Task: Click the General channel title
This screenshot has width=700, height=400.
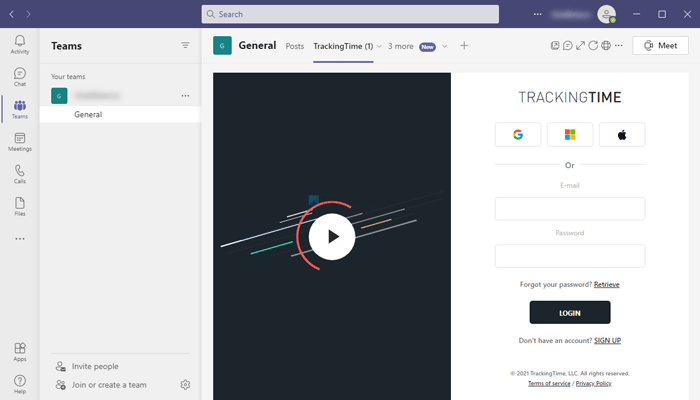Action: click(257, 46)
